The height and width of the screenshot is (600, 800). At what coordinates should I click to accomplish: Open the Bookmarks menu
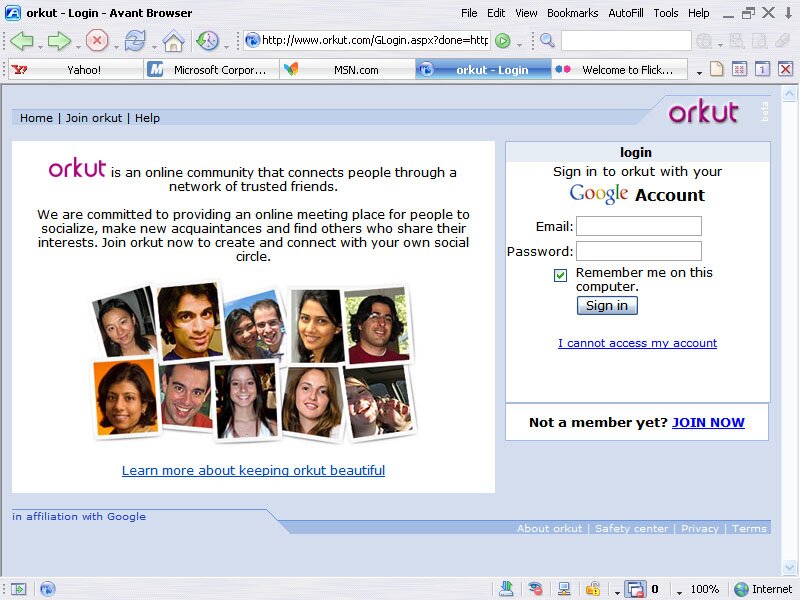point(572,13)
